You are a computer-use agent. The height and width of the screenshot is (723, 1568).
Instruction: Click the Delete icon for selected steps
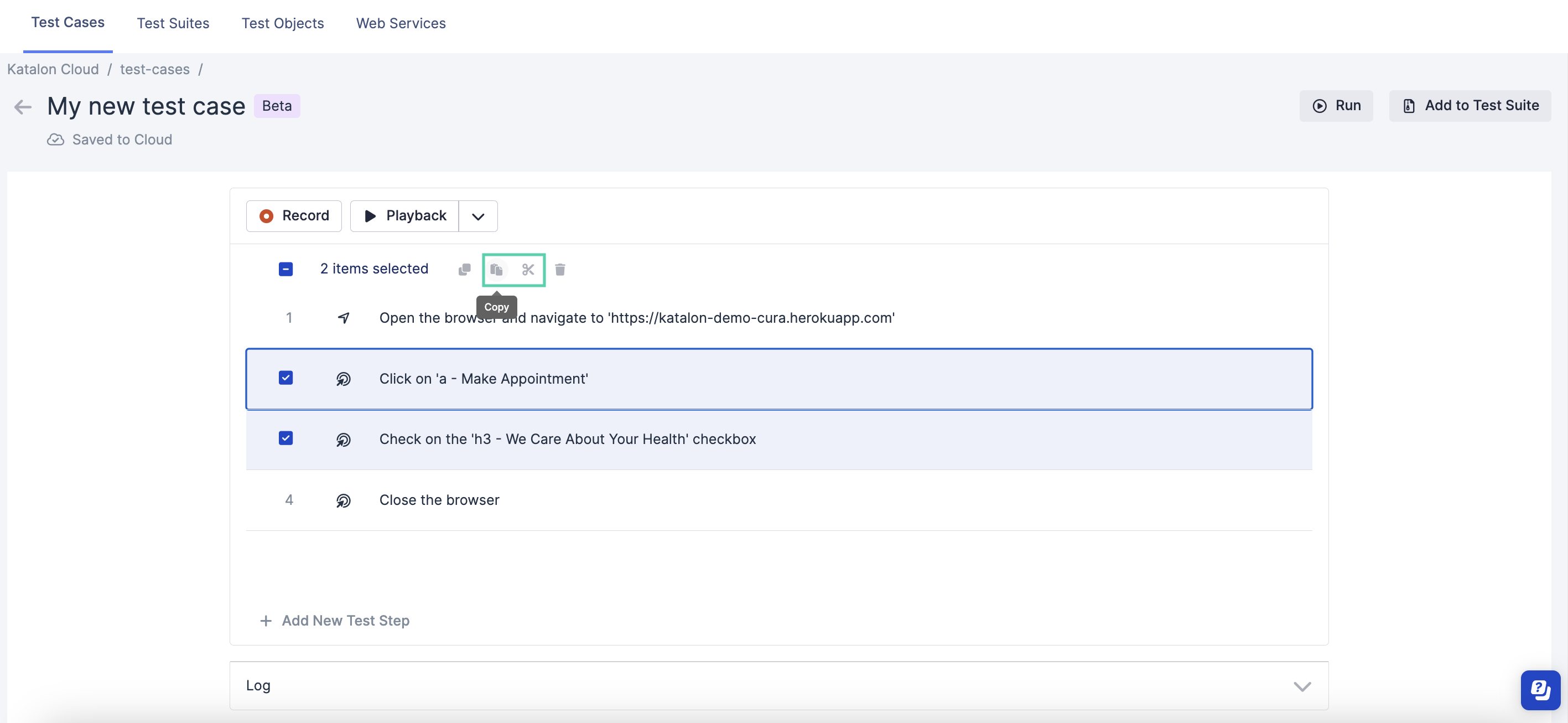tap(559, 269)
